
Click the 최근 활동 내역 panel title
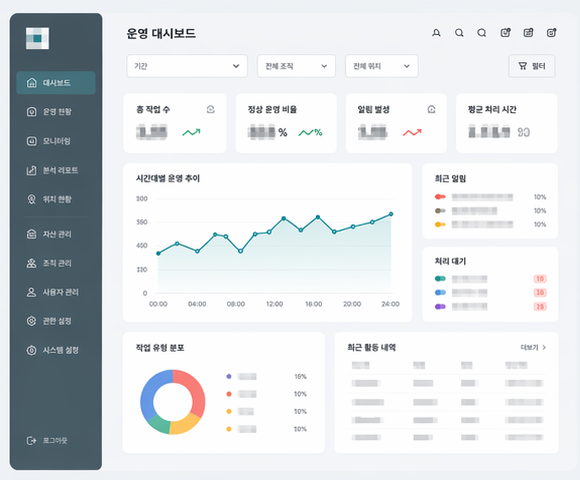(x=371, y=348)
